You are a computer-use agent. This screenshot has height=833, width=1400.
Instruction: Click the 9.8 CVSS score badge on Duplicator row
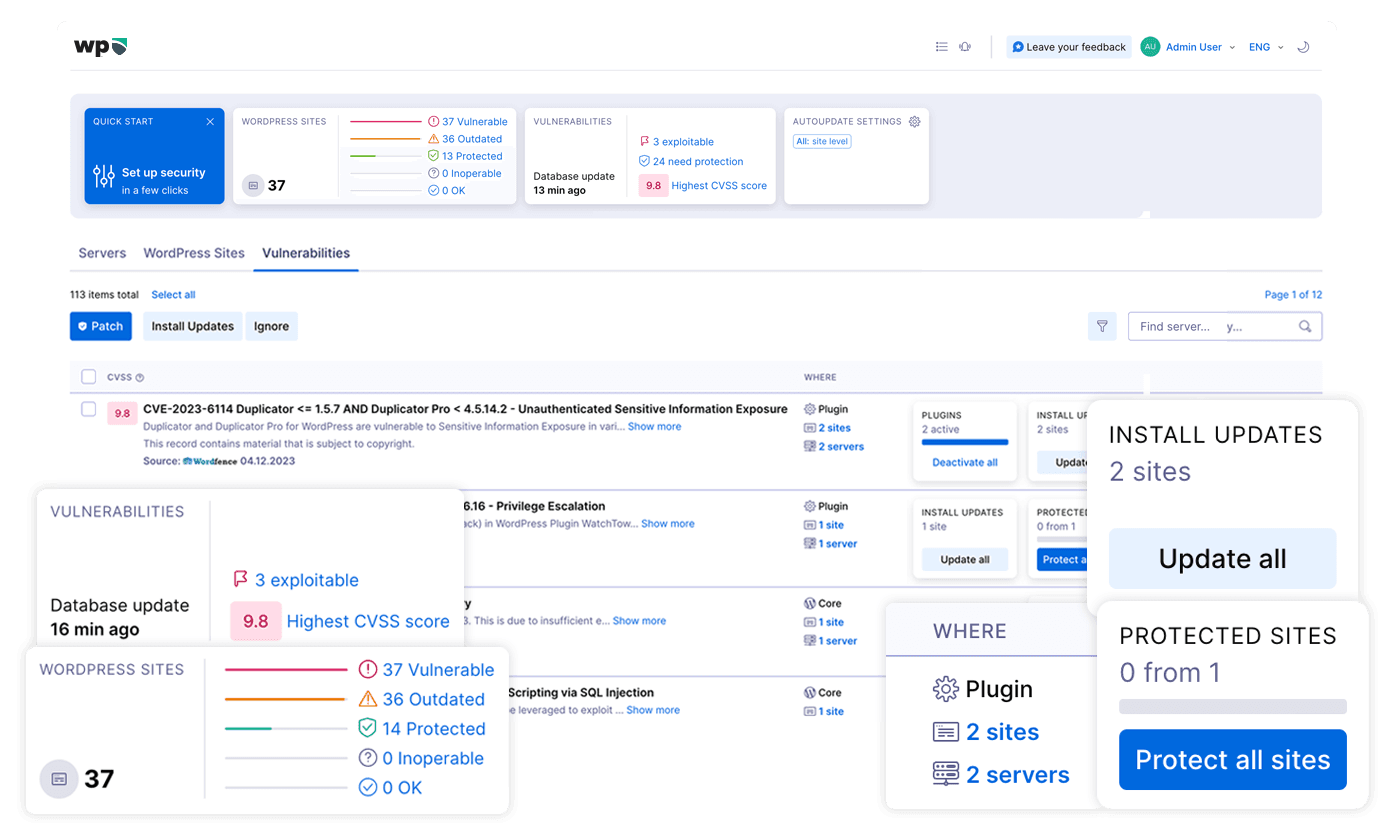122,413
